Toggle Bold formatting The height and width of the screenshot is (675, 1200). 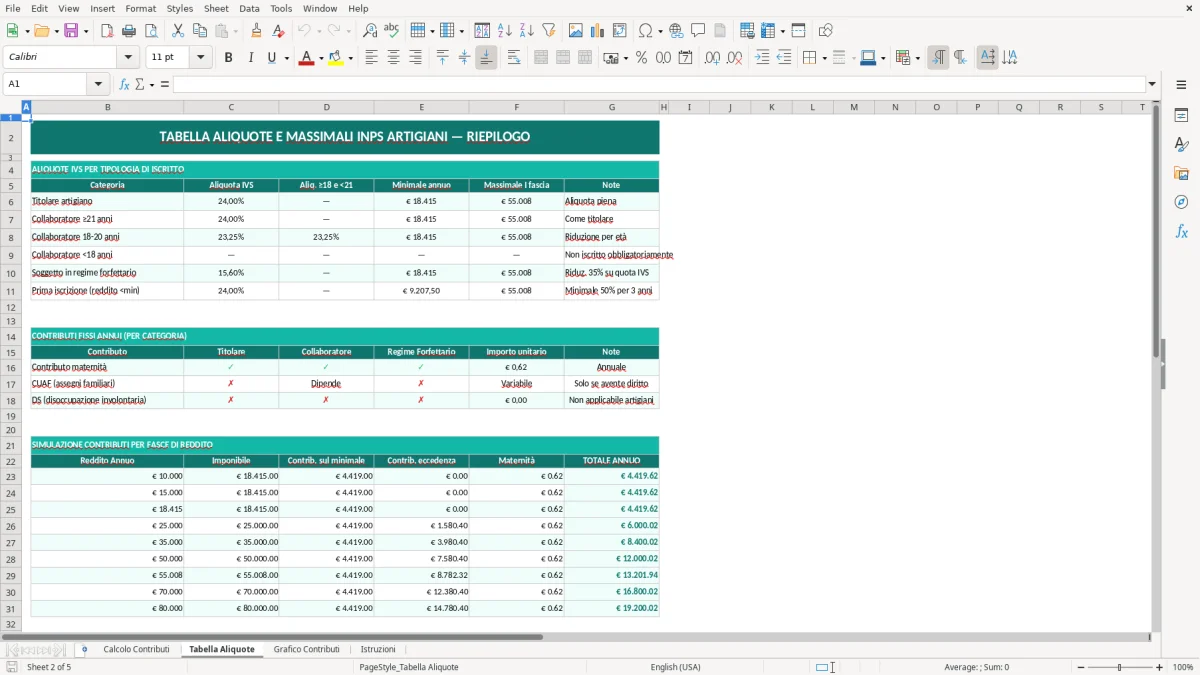228,58
